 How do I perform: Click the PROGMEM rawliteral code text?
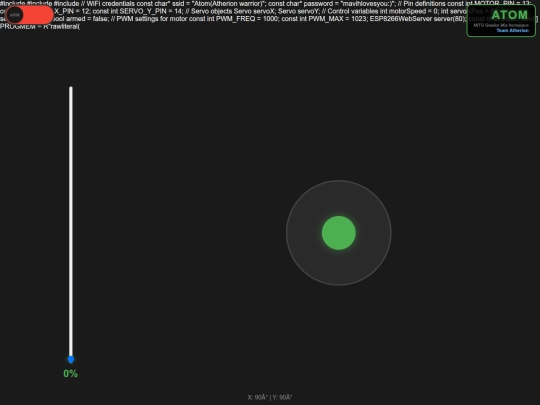click(x=40, y=27)
